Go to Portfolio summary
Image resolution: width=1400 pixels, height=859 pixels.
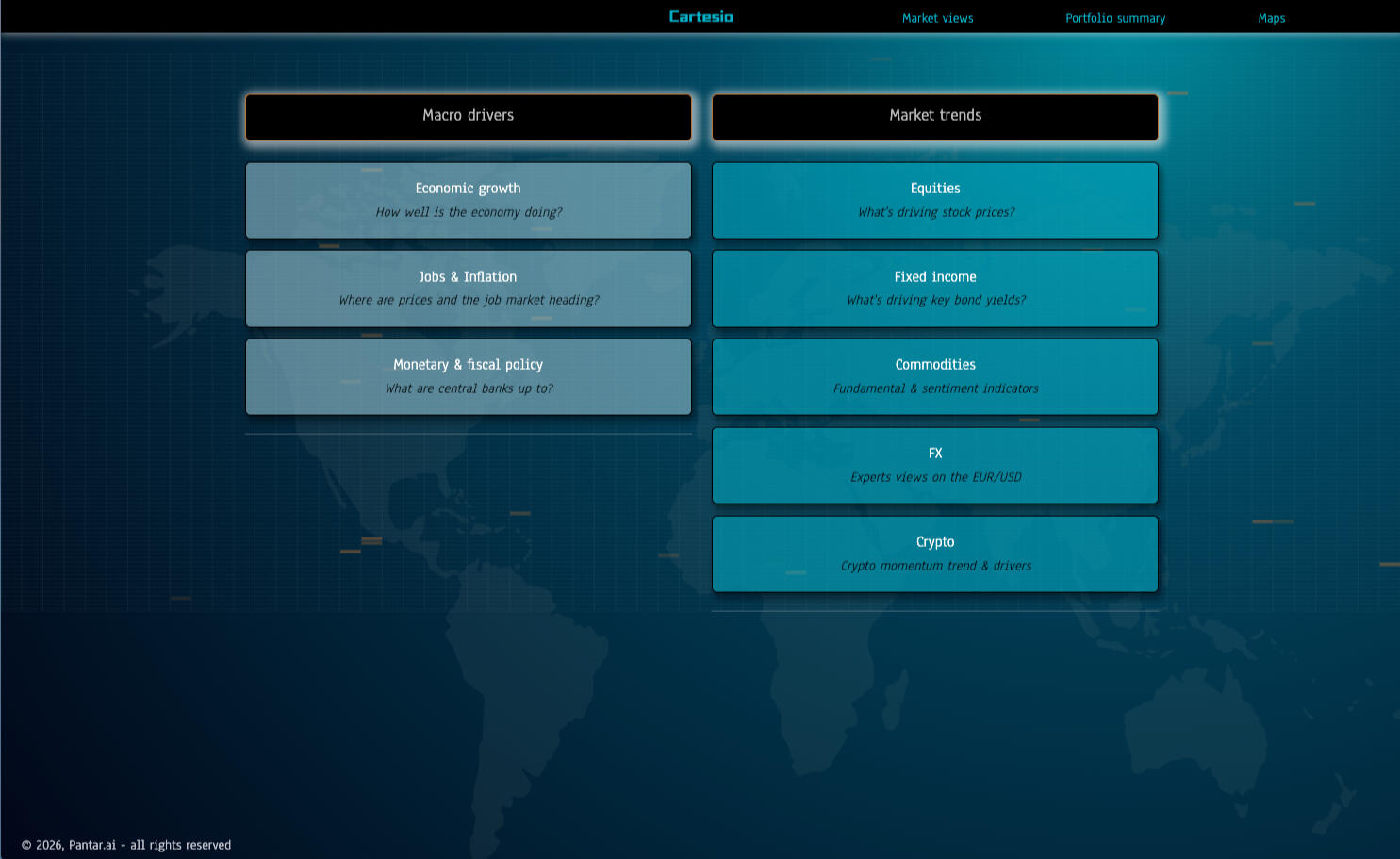pyautogui.click(x=1115, y=18)
